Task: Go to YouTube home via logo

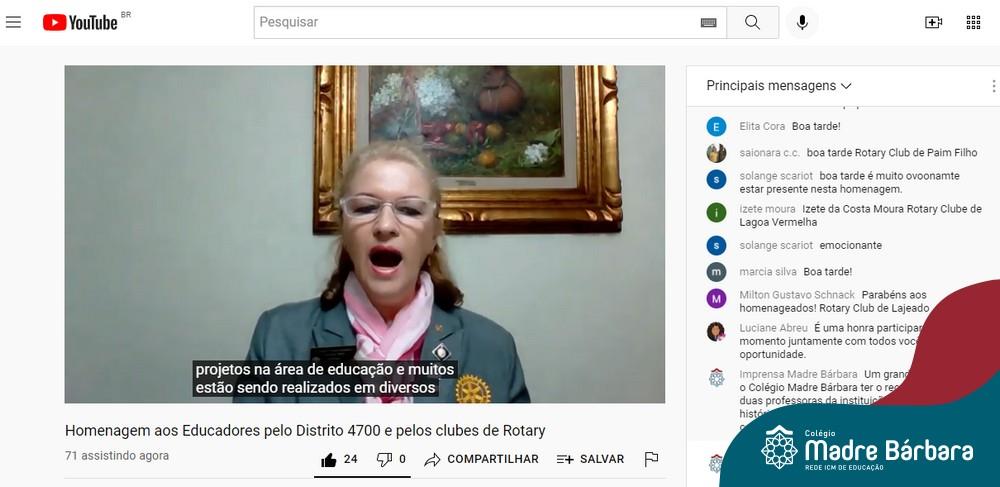Action: pyautogui.click(x=80, y=22)
